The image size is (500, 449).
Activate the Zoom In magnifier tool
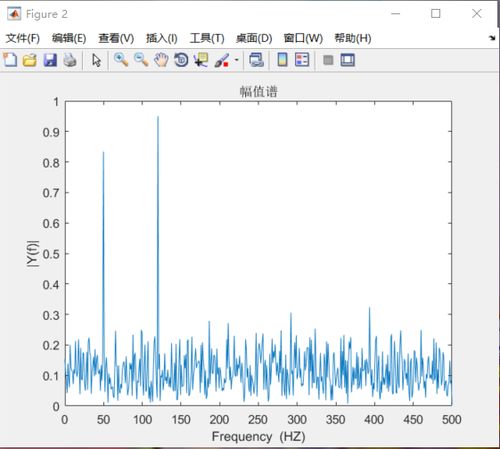tap(121, 60)
